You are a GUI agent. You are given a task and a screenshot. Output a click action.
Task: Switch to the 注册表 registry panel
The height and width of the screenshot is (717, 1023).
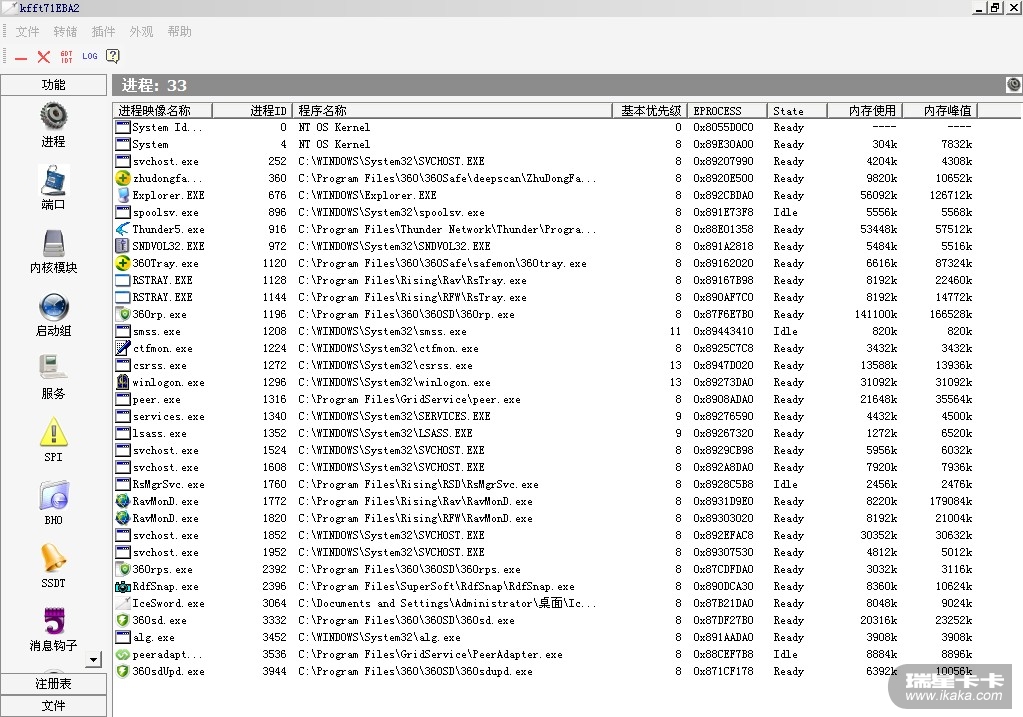tap(53, 684)
